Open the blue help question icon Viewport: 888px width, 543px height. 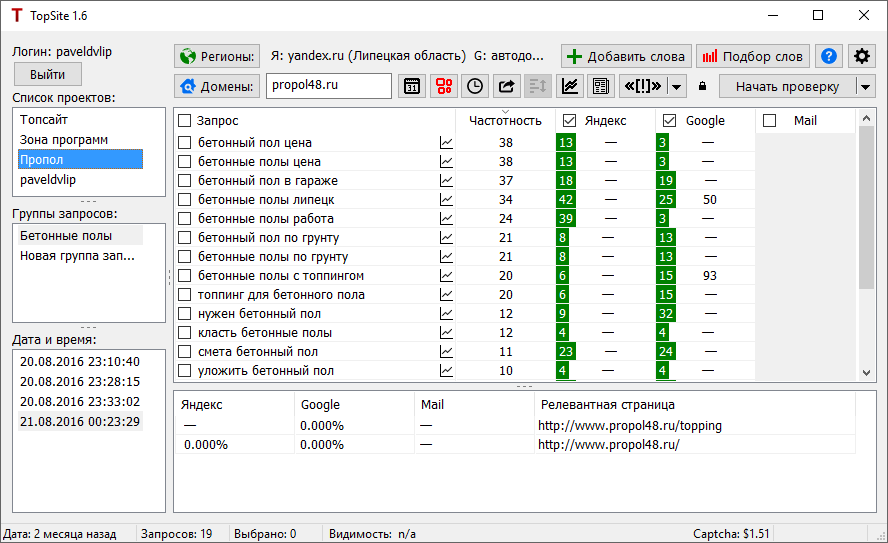pos(829,56)
